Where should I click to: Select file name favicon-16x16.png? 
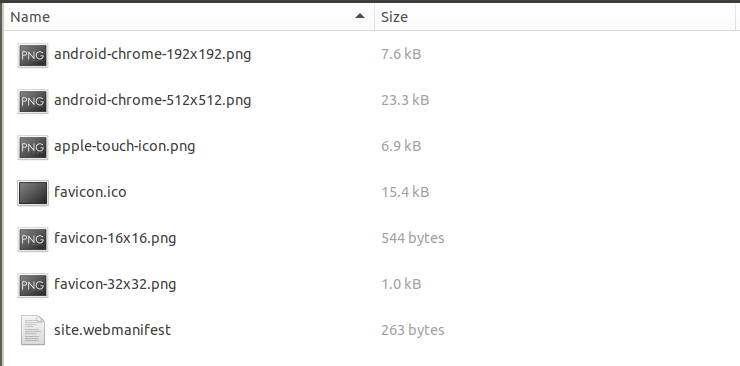(115, 238)
